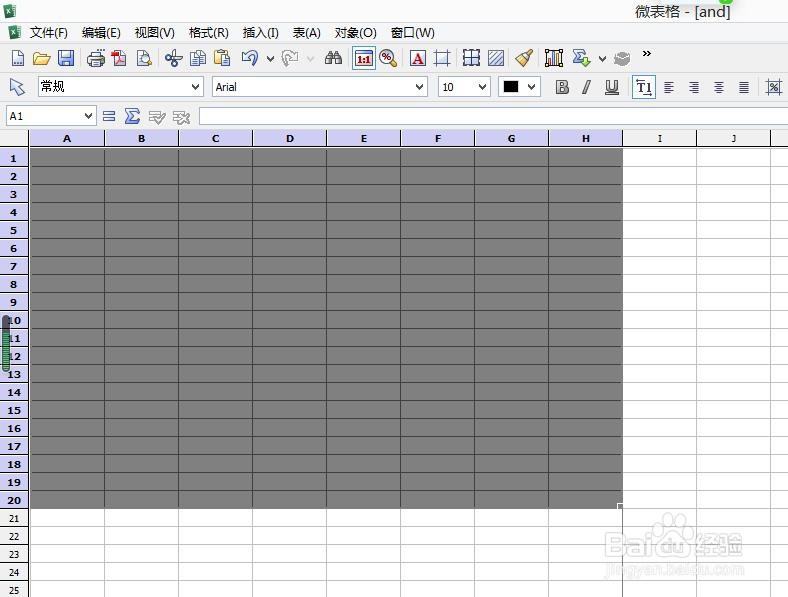Use the format painter brush icon
The image size is (788, 597).
coord(524,58)
